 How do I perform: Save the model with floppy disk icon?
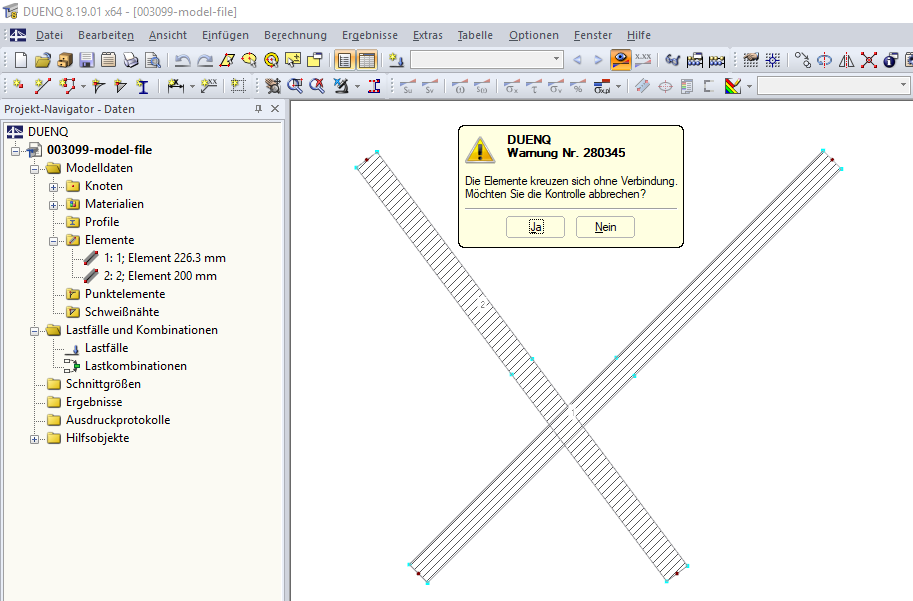[x=87, y=60]
